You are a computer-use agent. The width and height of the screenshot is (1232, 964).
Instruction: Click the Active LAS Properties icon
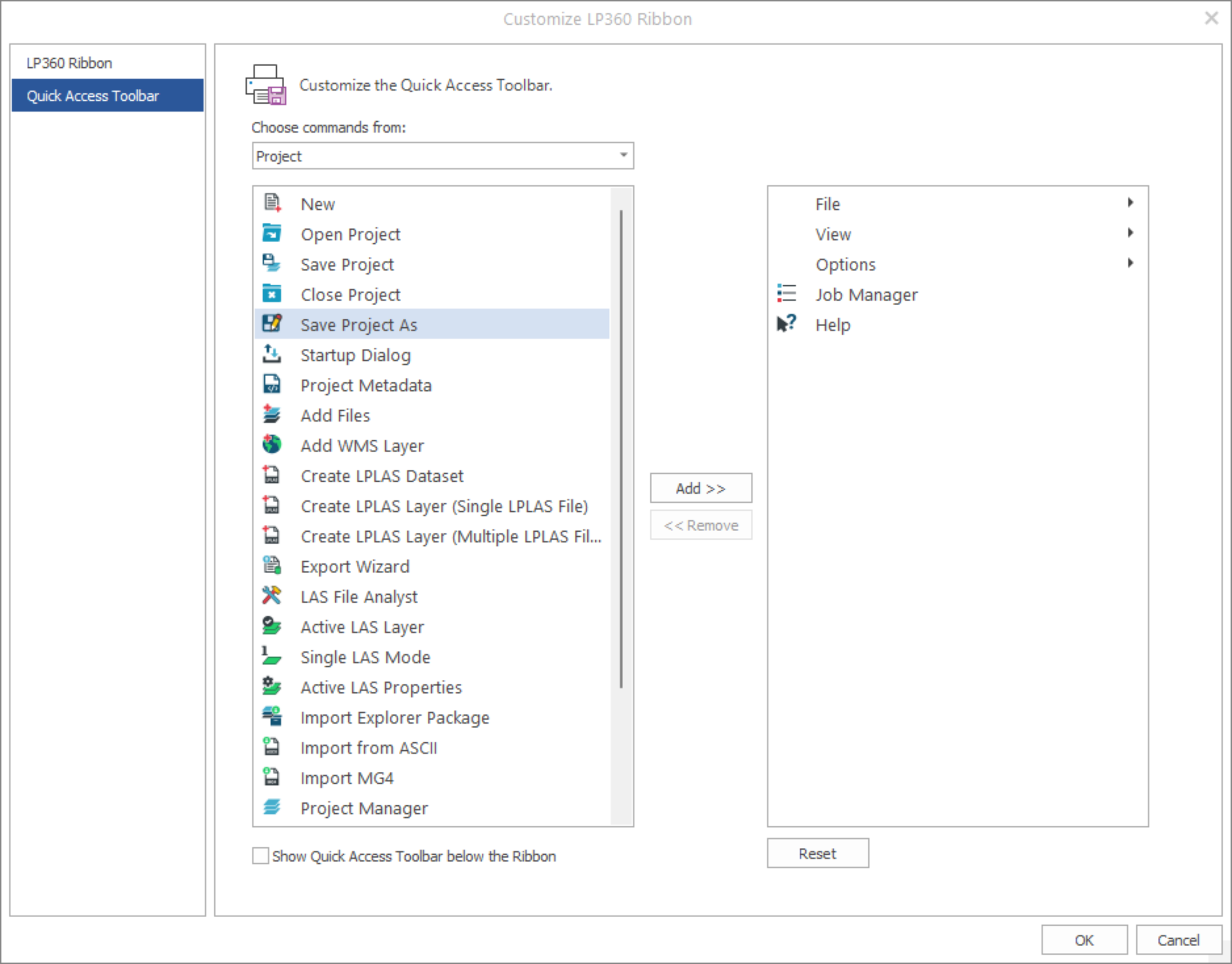point(272,686)
